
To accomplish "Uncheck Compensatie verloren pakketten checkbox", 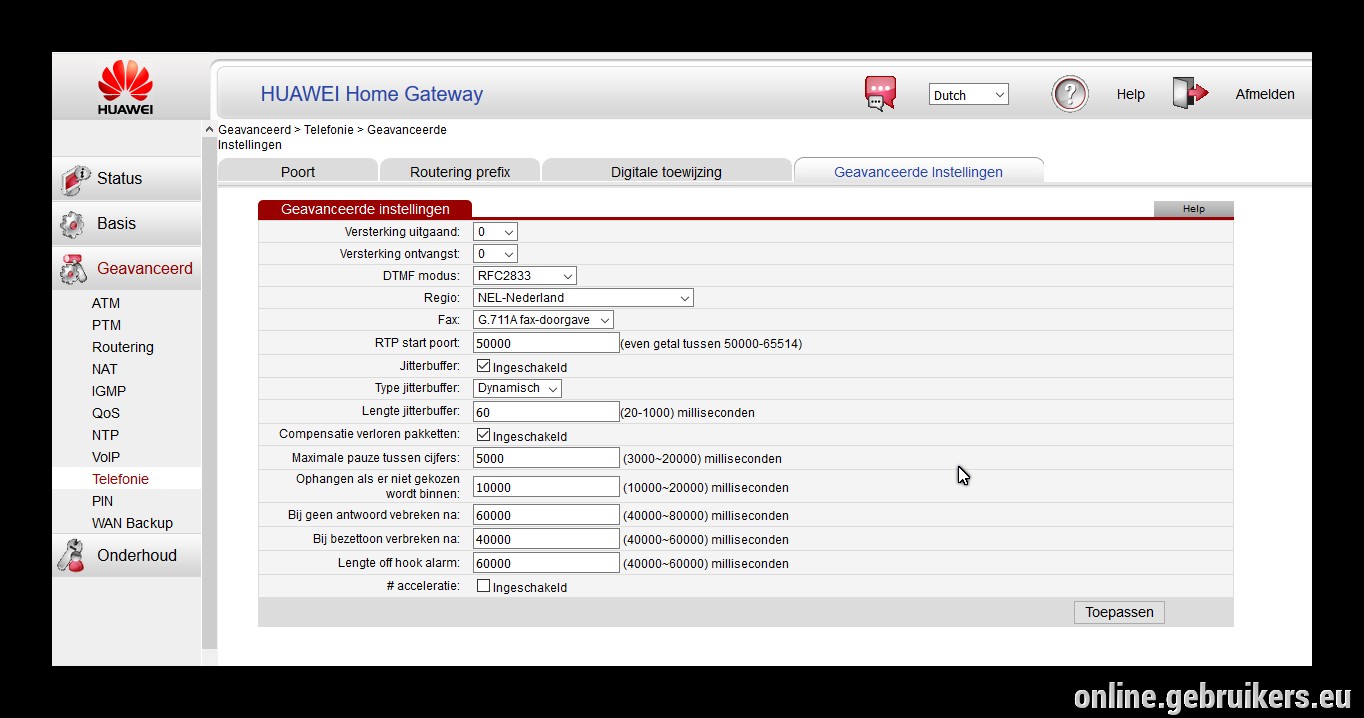I will [x=483, y=435].
